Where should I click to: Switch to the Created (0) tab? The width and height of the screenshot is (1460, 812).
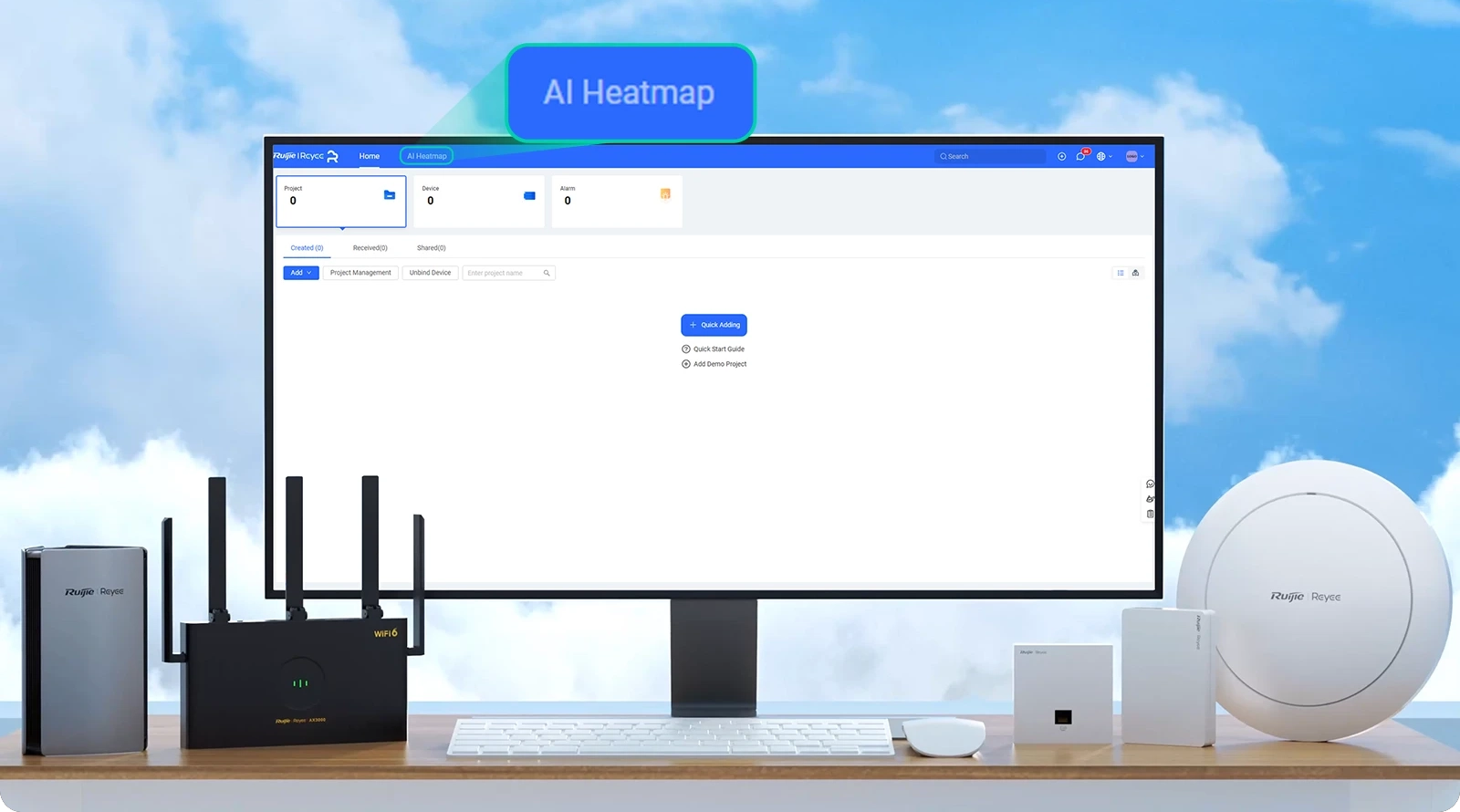pos(307,248)
